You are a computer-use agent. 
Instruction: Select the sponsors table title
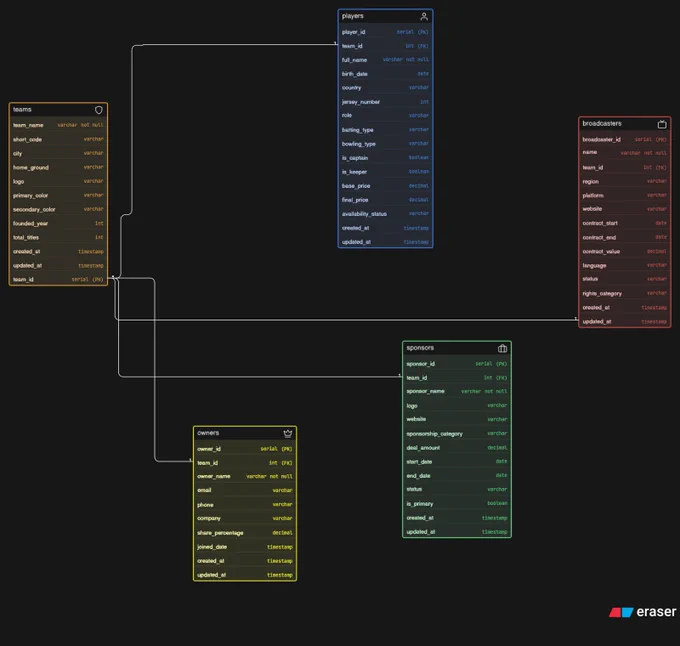(420, 348)
